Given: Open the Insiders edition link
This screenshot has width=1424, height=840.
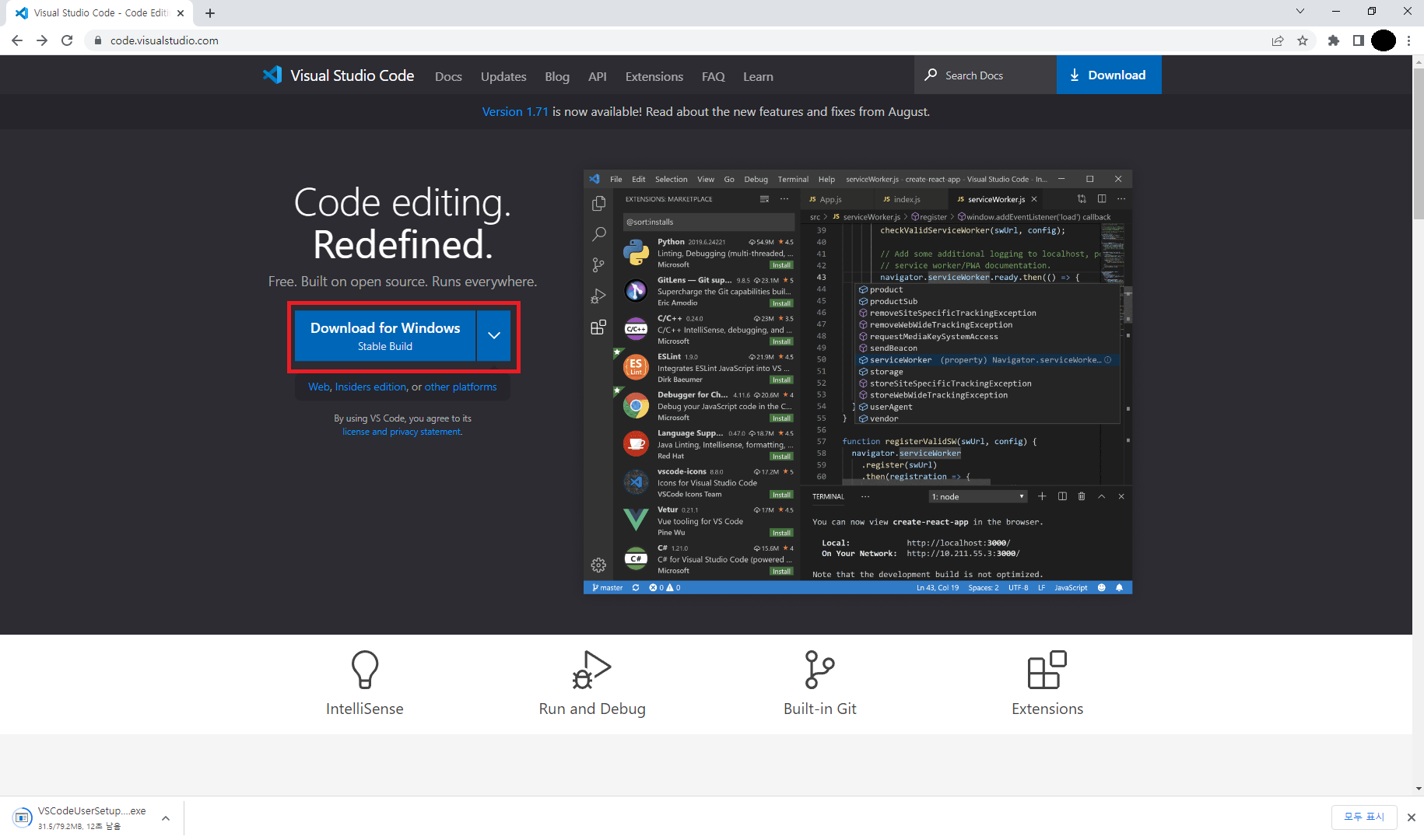Looking at the screenshot, I should coord(371,387).
